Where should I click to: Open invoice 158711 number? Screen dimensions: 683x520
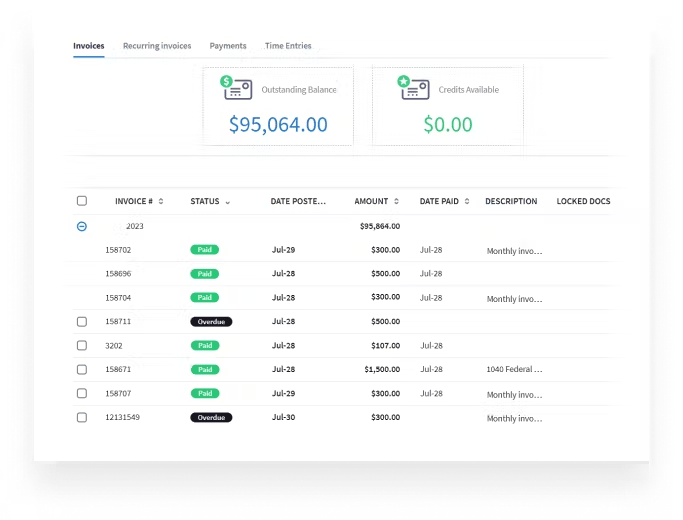pos(118,321)
